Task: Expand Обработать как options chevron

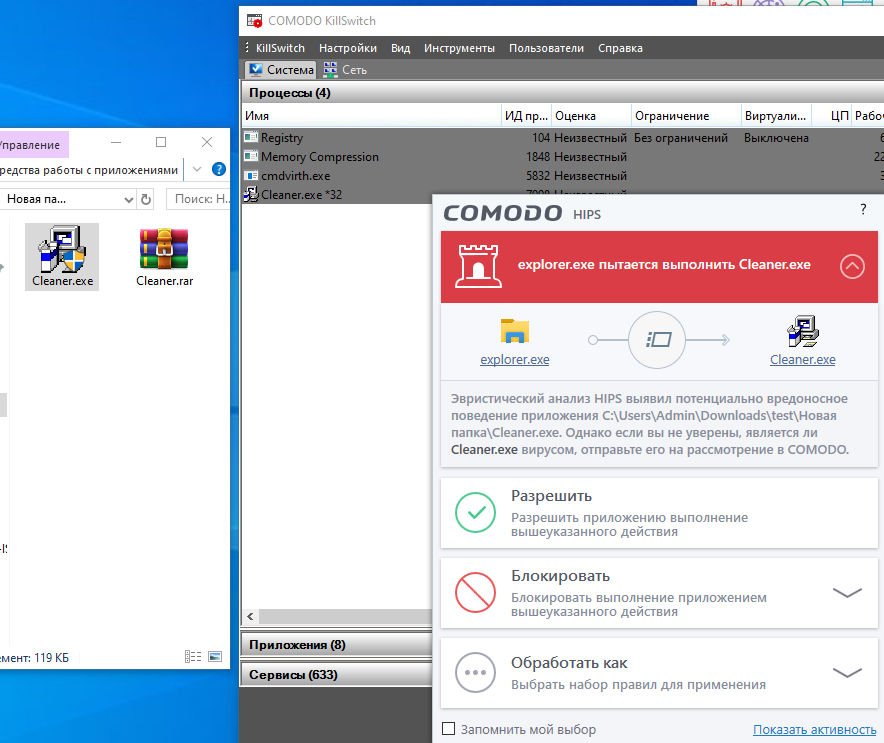Action: coord(847,673)
